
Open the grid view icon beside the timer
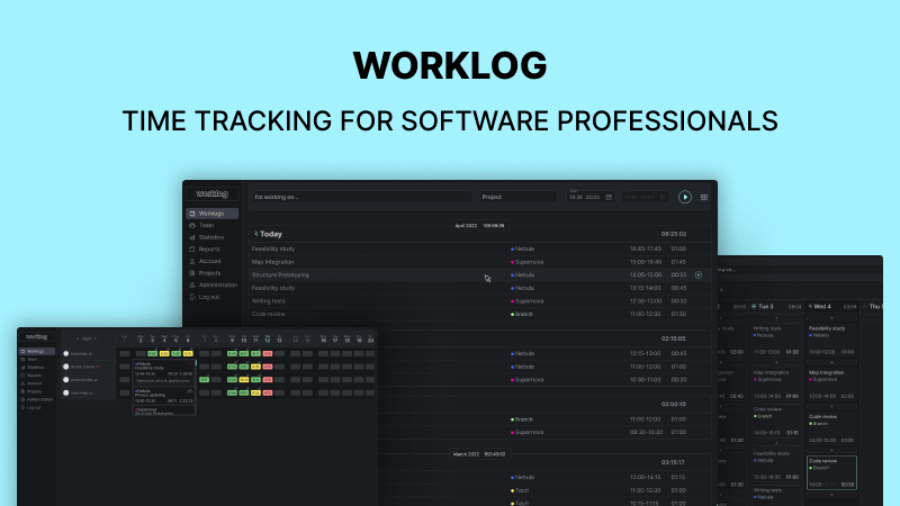pyautogui.click(x=704, y=197)
